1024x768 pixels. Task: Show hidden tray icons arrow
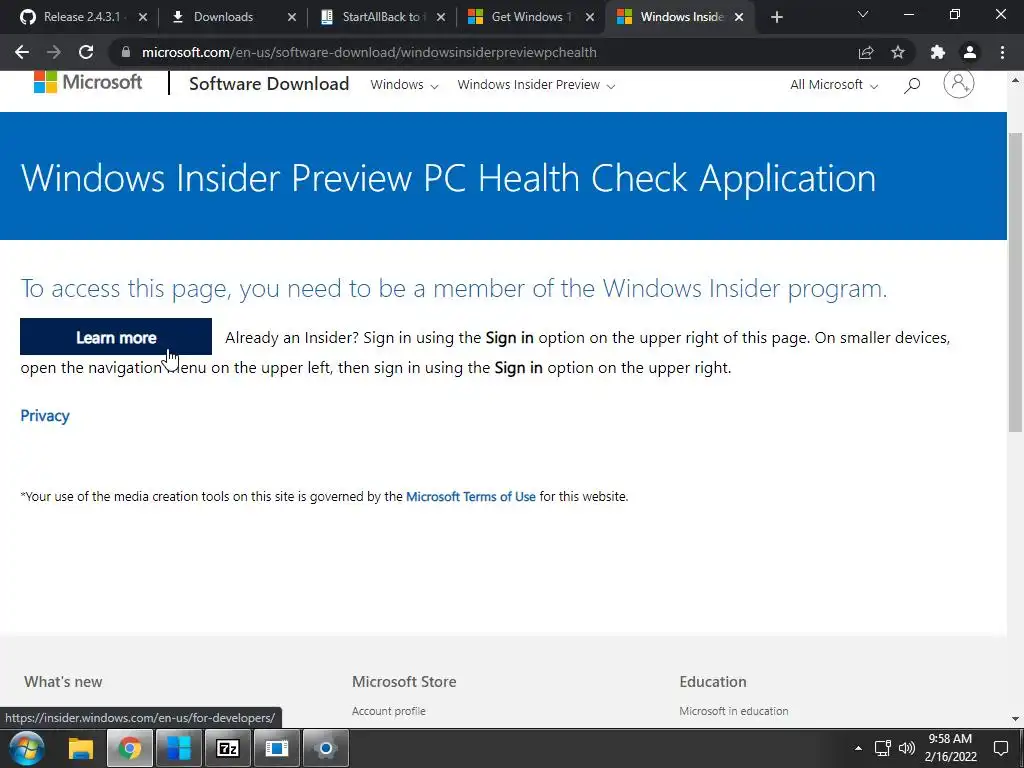point(858,748)
